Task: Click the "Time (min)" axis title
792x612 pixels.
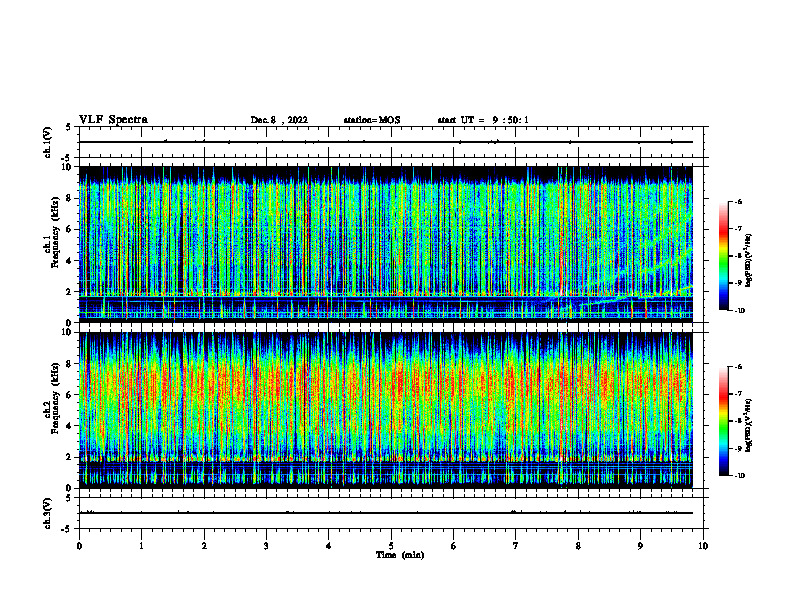Action: [x=400, y=555]
